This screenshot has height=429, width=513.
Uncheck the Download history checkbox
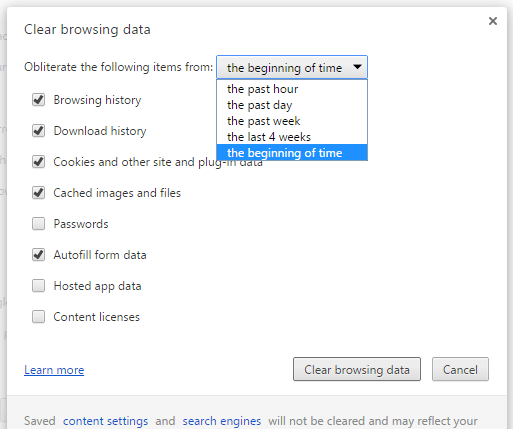(x=38, y=131)
